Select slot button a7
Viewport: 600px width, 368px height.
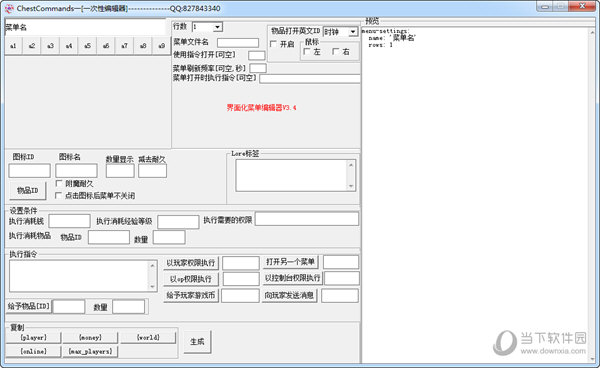click(x=124, y=46)
